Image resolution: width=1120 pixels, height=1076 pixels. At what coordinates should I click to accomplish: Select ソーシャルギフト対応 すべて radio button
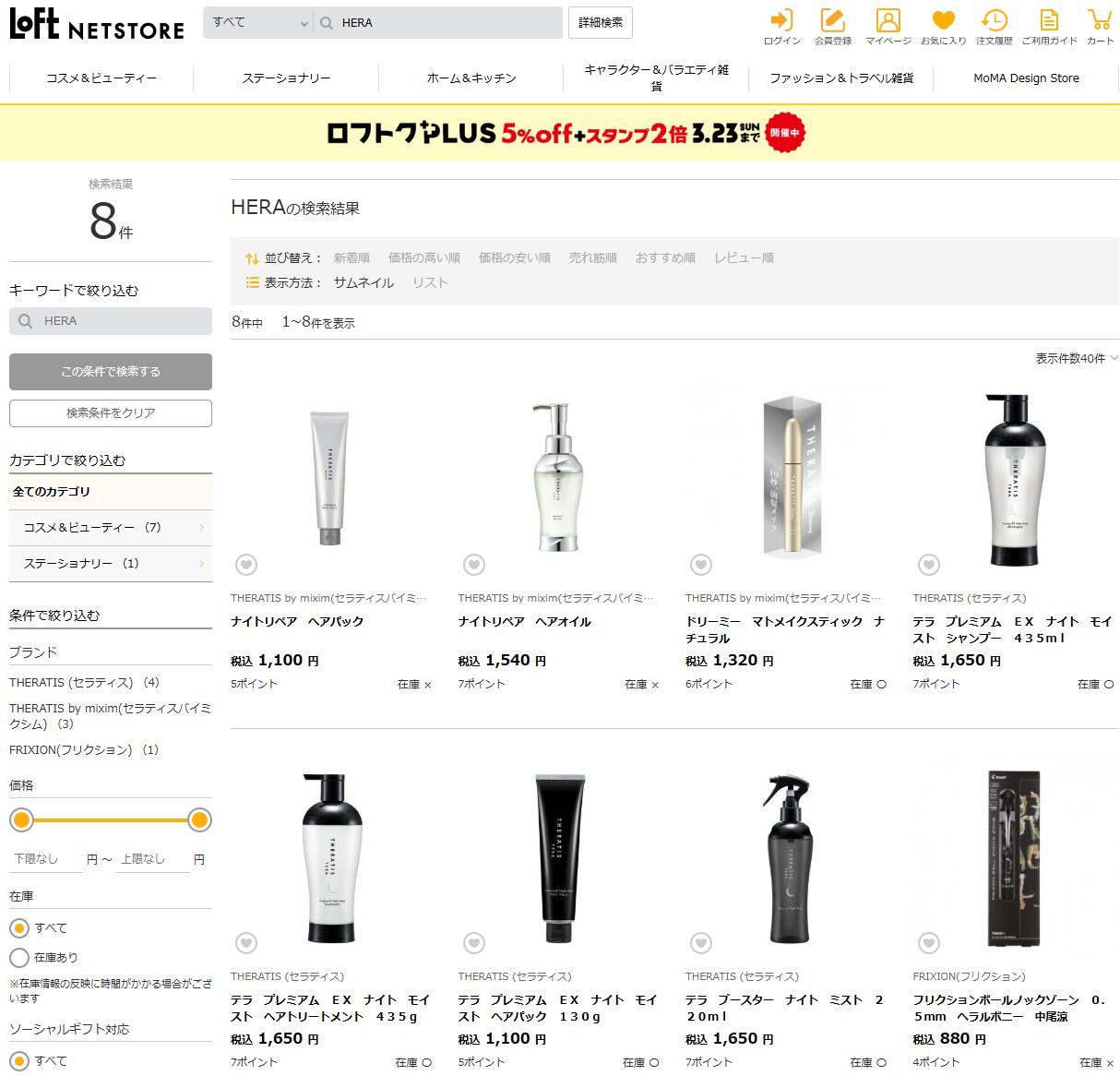click(19, 1060)
